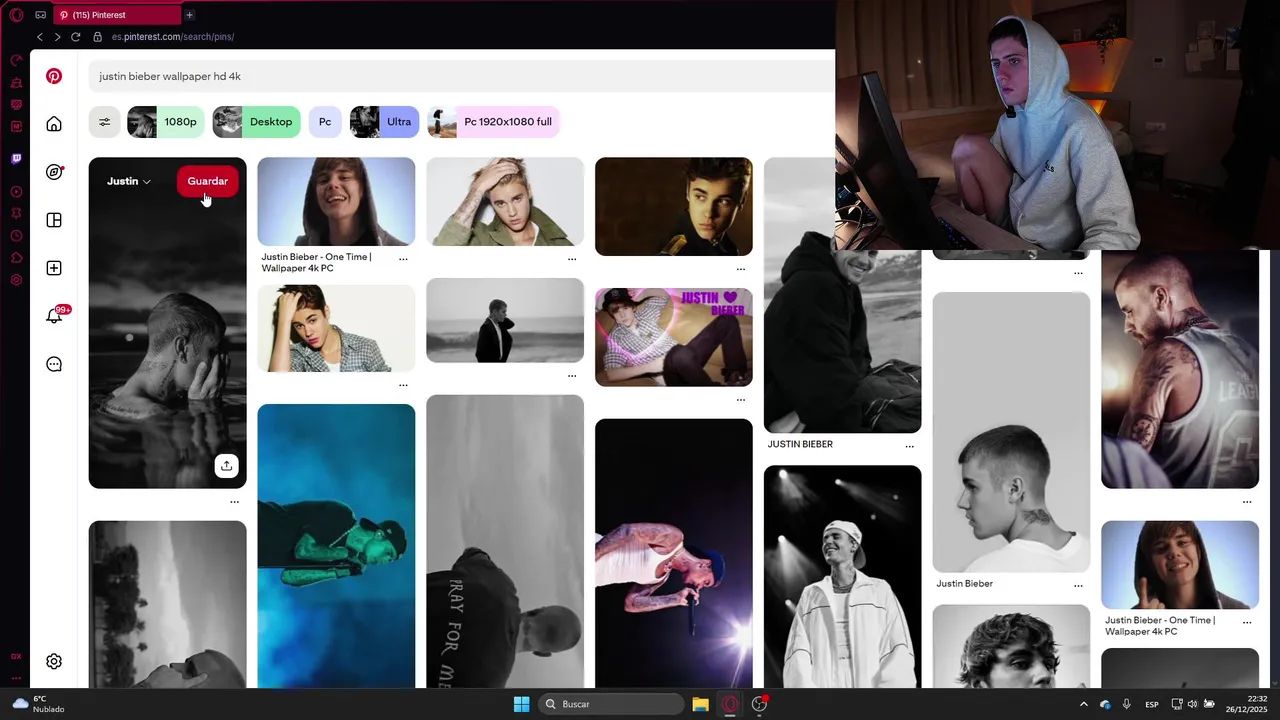Click the Create plus icon in the sidebar

coord(54,268)
